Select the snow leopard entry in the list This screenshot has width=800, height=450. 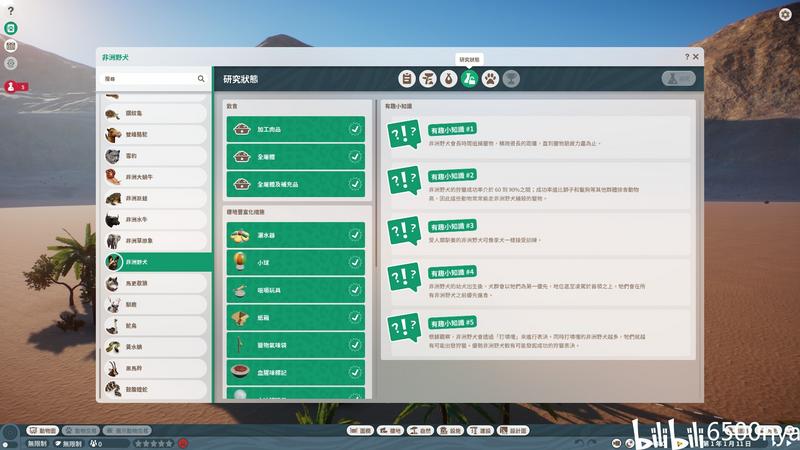coord(155,156)
